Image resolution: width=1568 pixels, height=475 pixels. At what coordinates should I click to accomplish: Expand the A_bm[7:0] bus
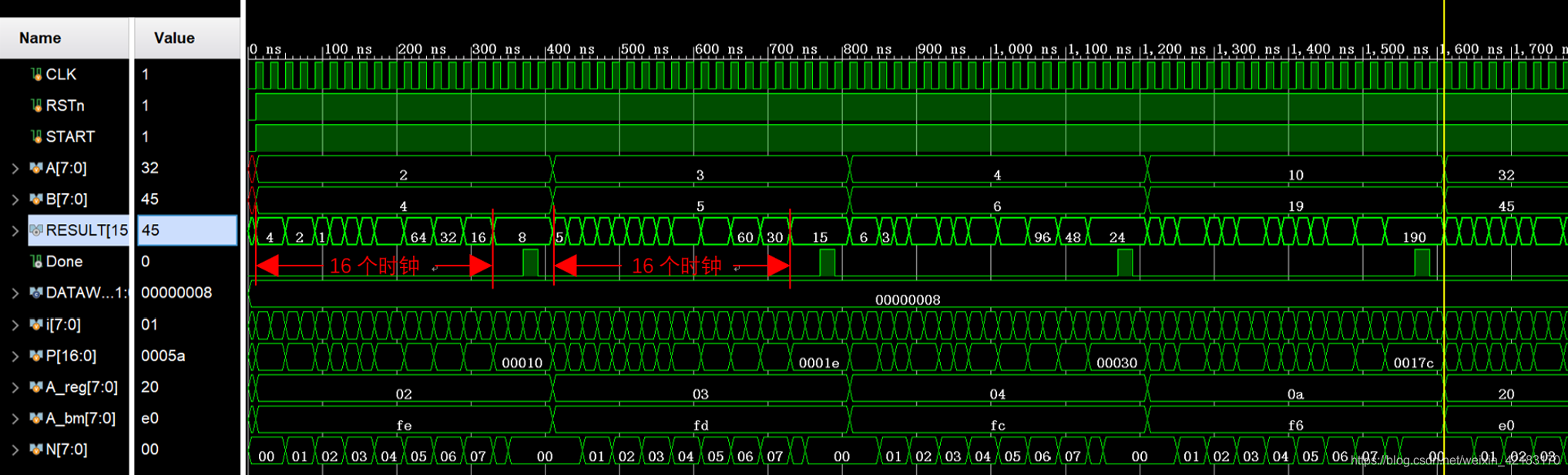pyautogui.click(x=15, y=418)
